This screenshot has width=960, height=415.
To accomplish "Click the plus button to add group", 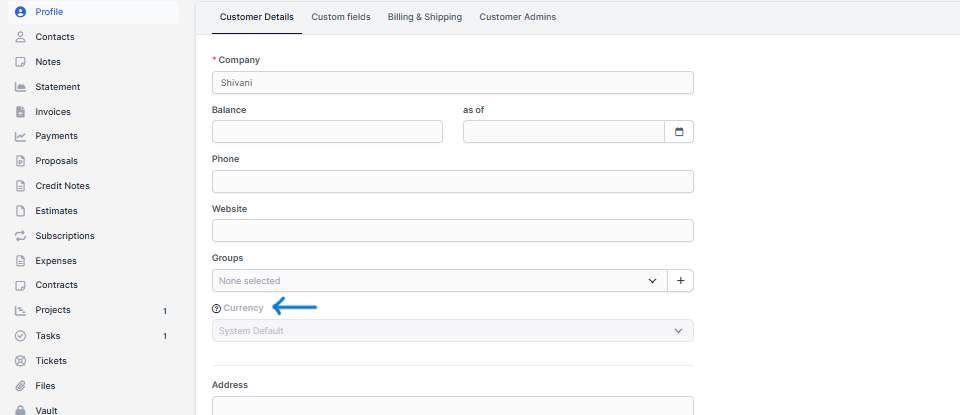I will click(680, 281).
